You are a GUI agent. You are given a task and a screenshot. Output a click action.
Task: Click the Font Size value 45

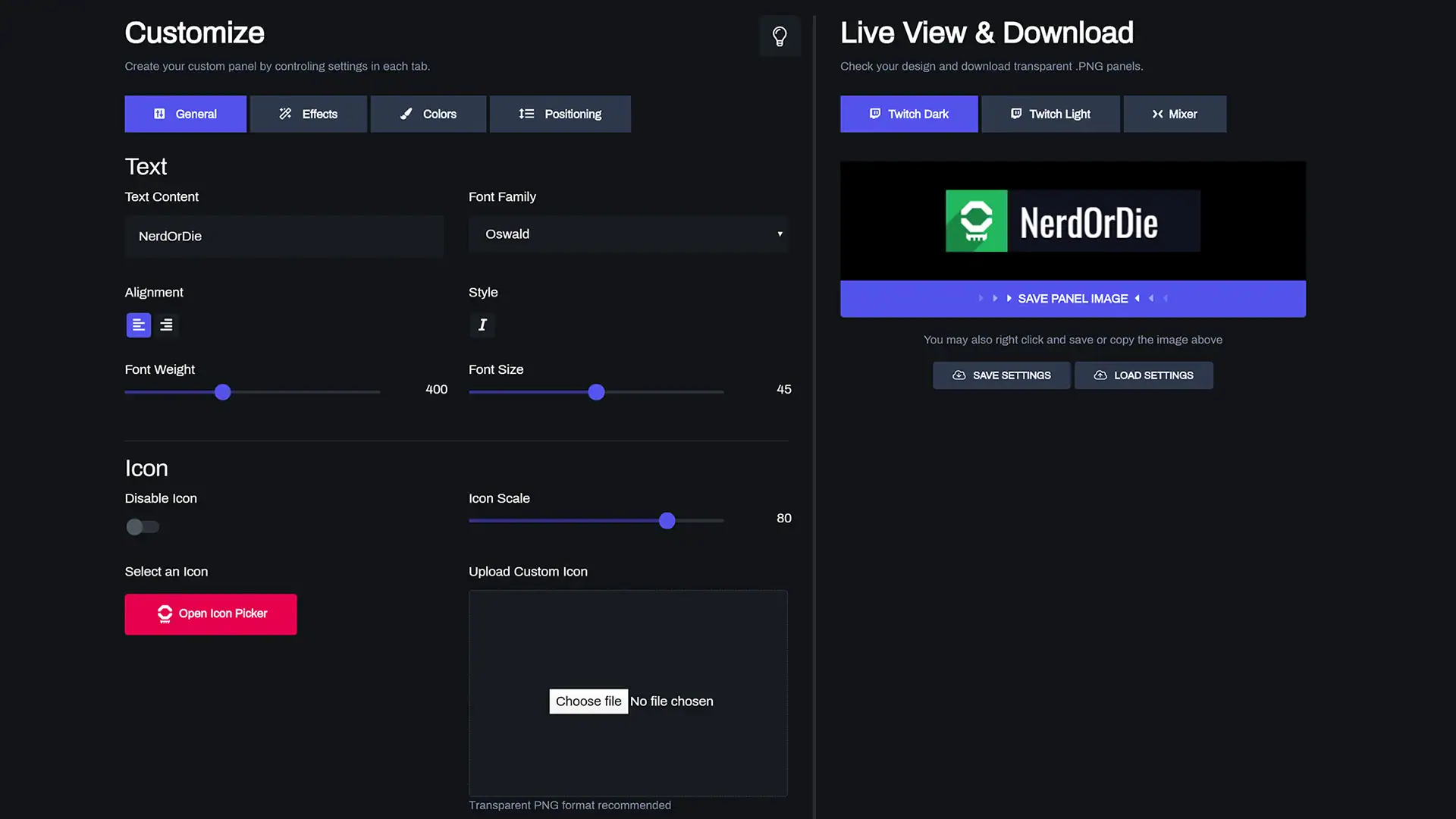coord(784,389)
